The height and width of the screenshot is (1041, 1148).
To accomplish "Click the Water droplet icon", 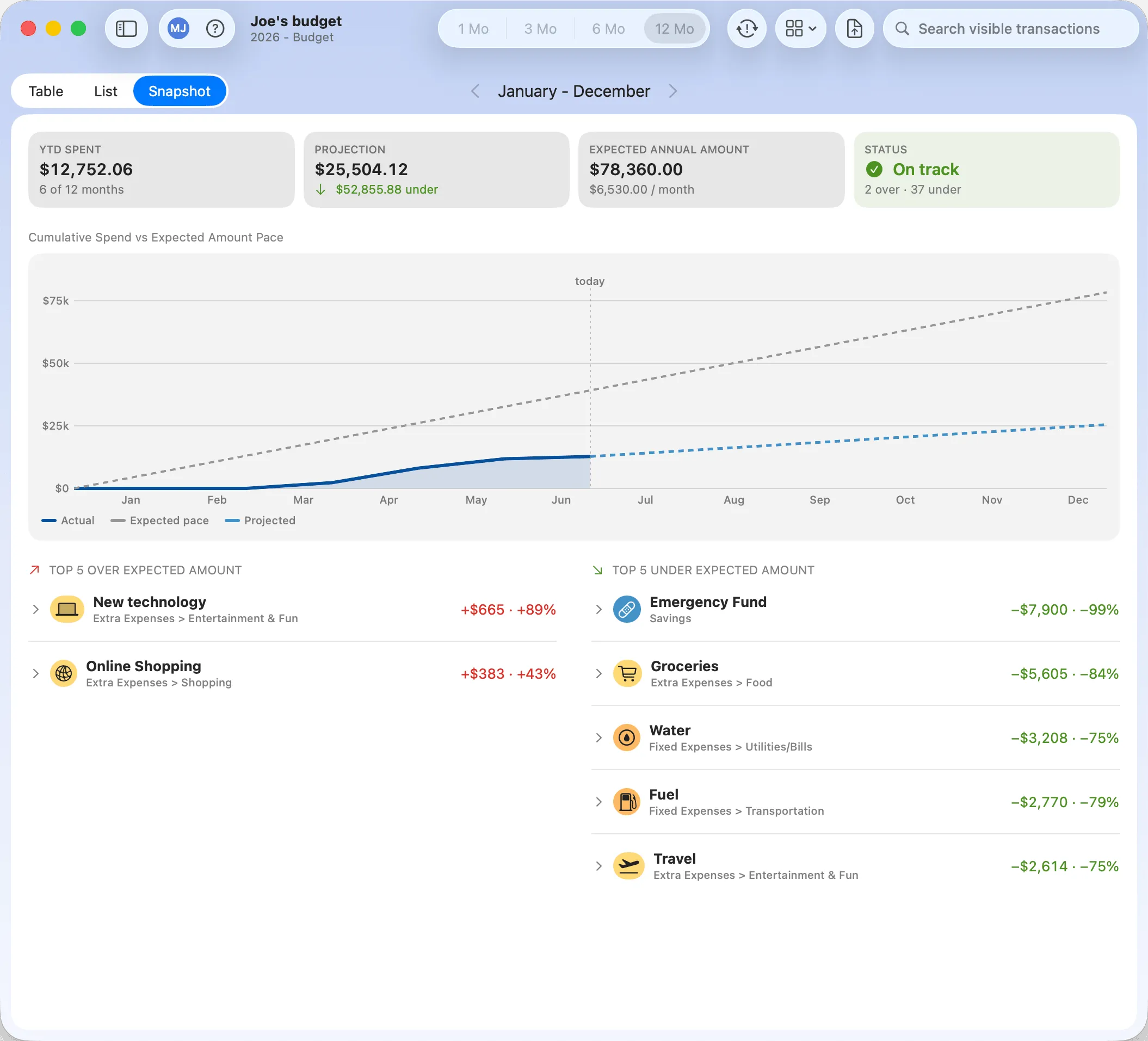I will [x=627, y=738].
